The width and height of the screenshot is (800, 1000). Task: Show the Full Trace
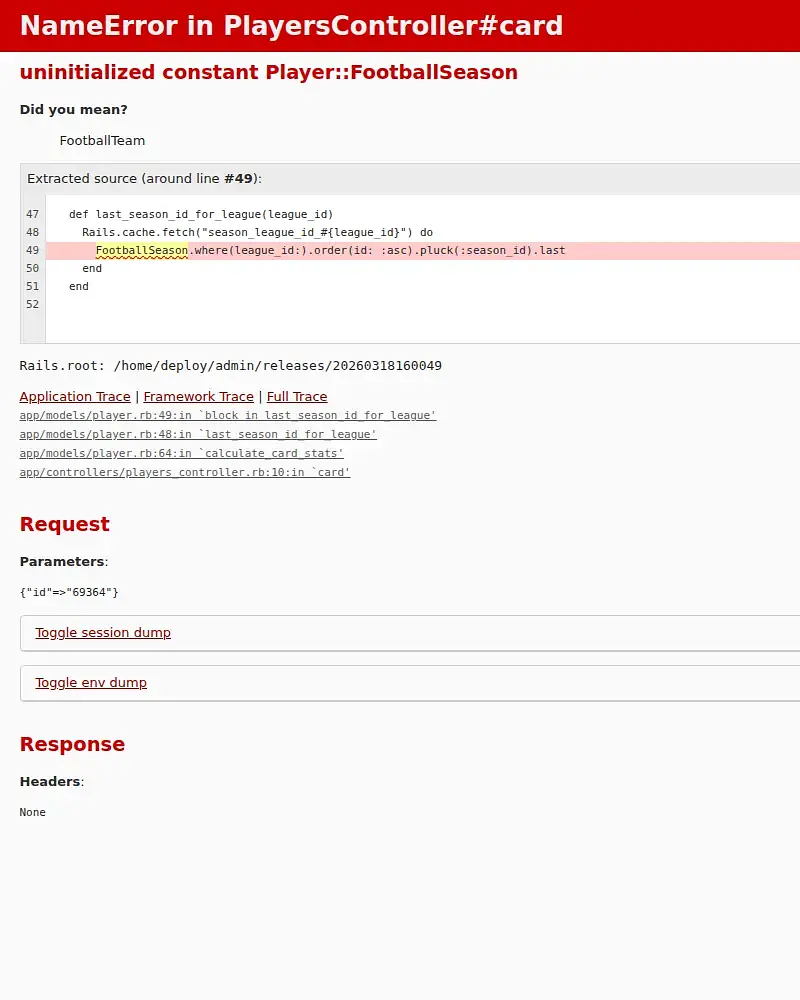(x=297, y=397)
